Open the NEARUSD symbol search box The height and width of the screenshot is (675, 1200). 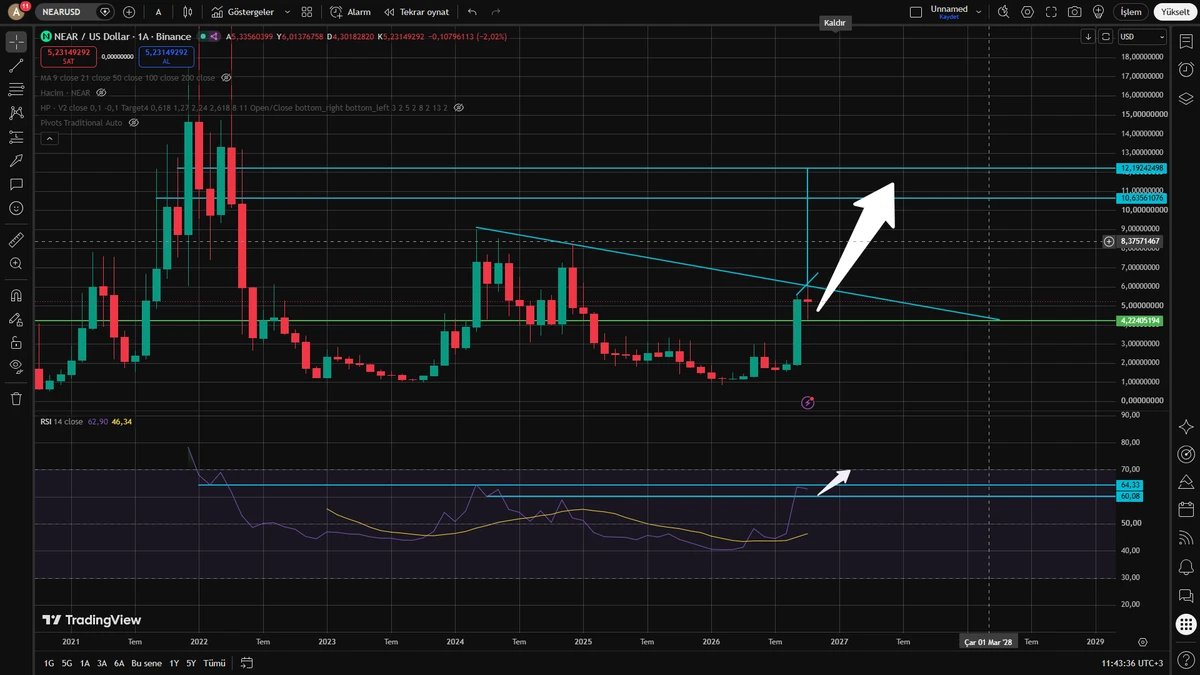(x=76, y=12)
